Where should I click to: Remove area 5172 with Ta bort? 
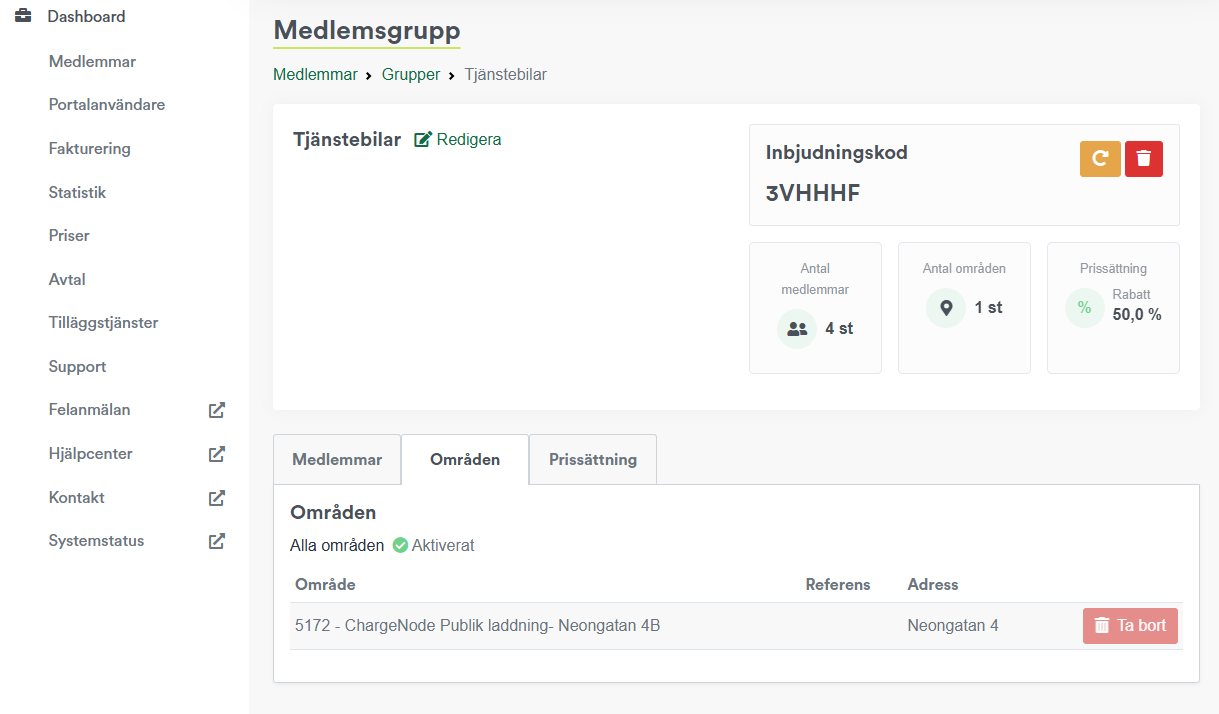point(1130,626)
